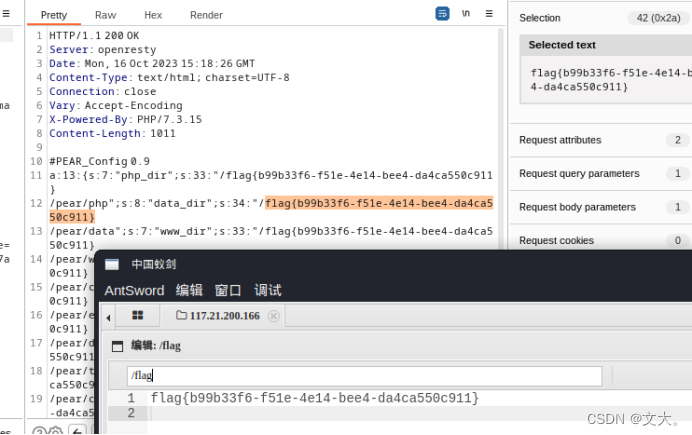
Task: Click the Date header on line 3
Action: 62,64
